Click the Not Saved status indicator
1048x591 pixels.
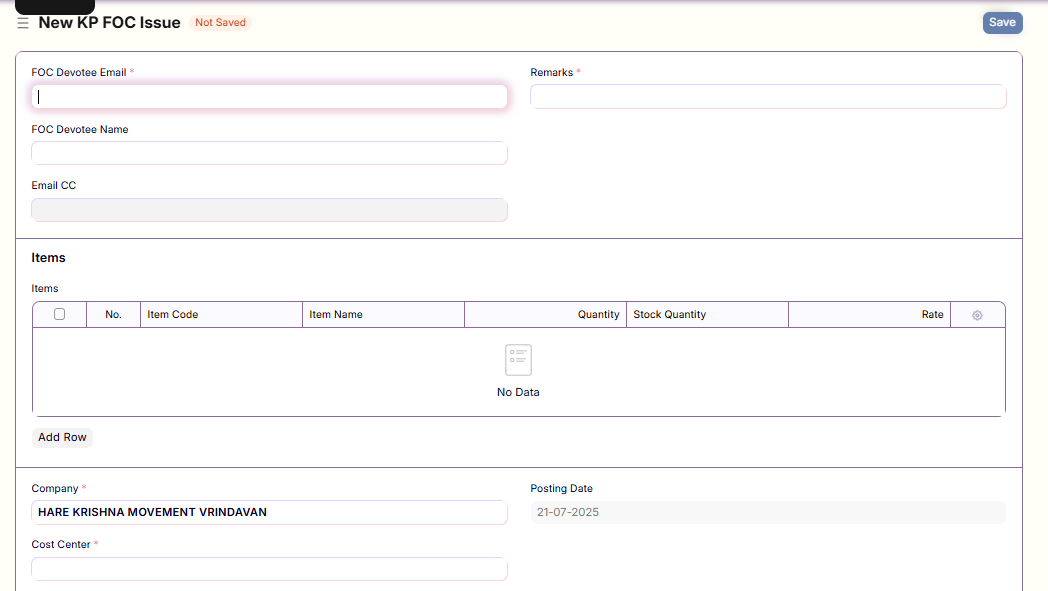click(220, 23)
